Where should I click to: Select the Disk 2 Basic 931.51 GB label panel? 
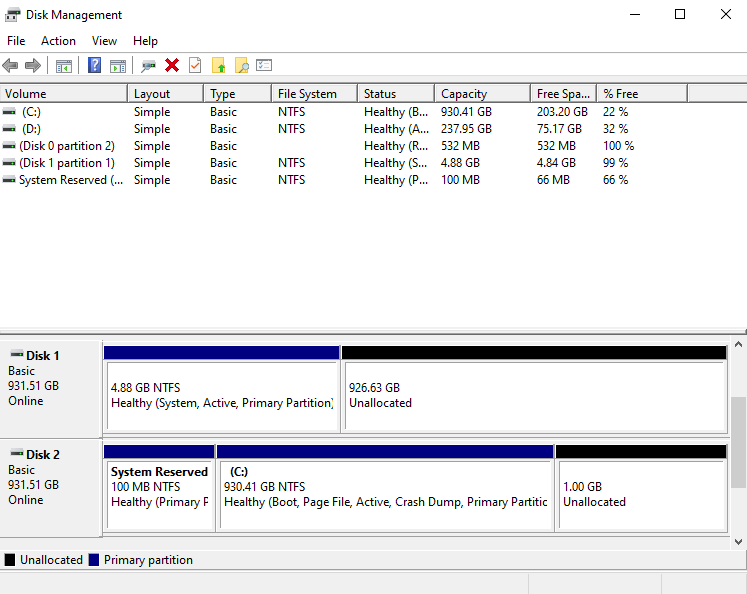pyautogui.click(x=50, y=488)
